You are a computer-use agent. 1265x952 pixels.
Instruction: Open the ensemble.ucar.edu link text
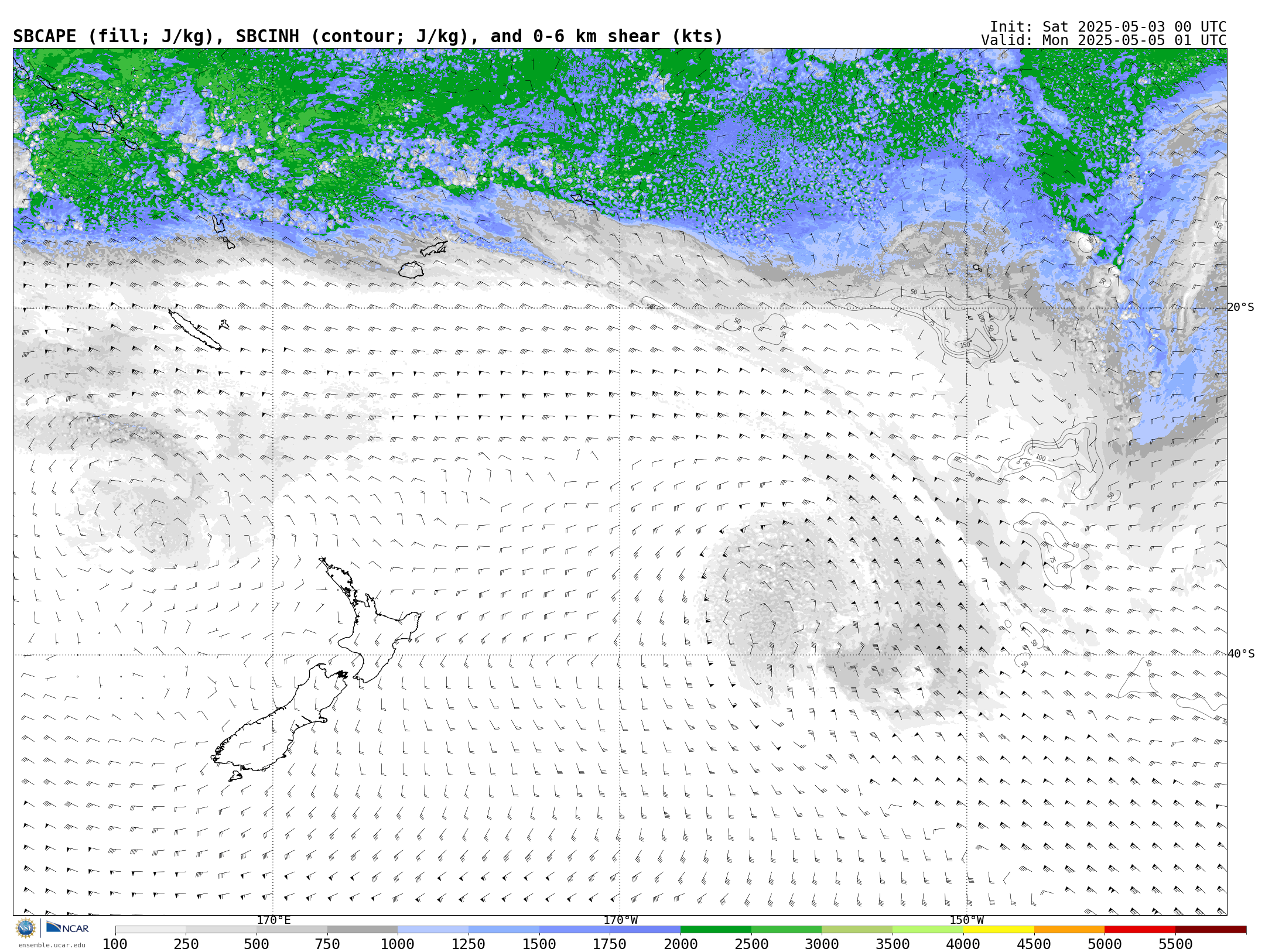52,945
